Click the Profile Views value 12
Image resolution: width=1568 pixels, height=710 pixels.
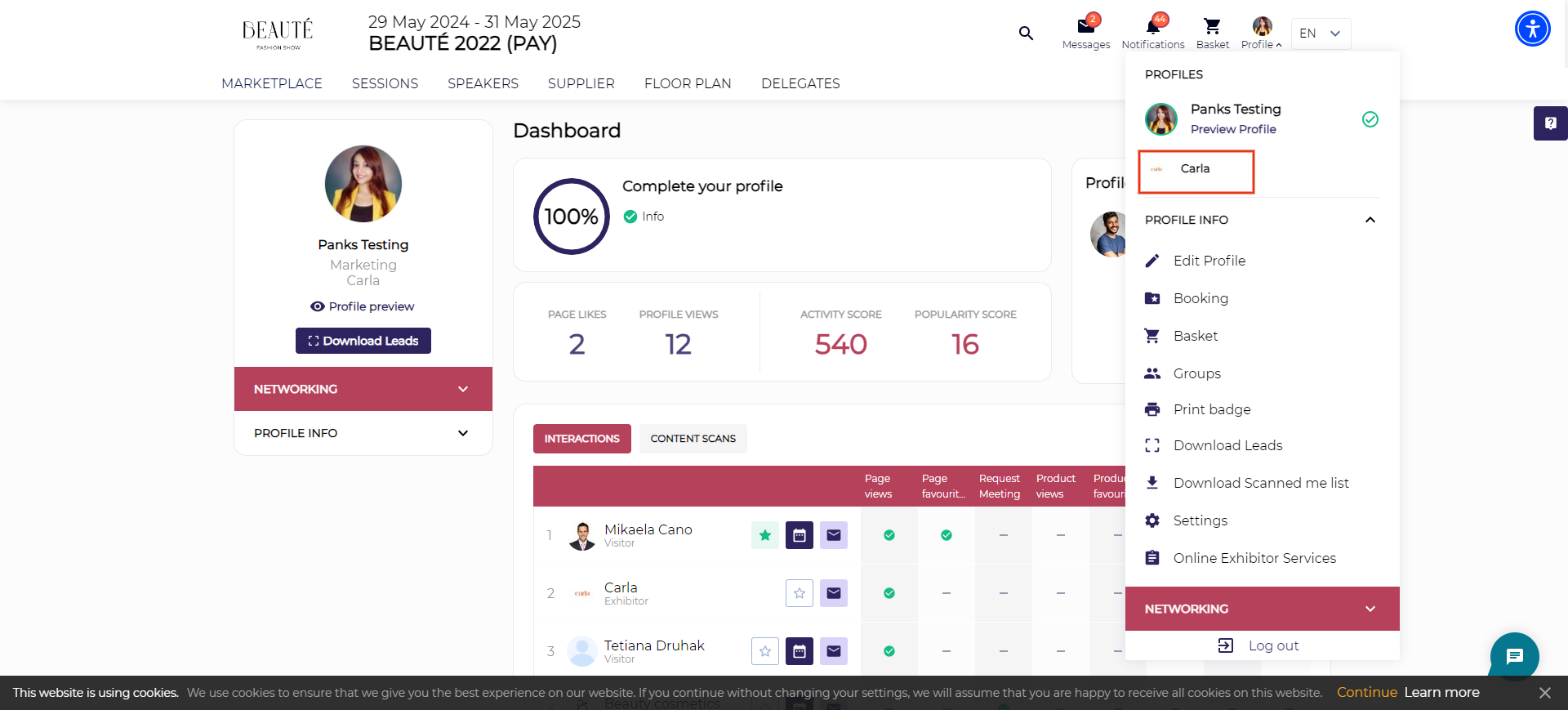click(678, 344)
